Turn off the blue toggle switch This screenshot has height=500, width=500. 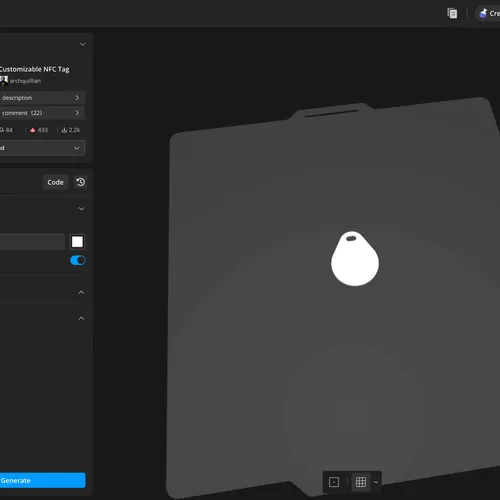click(78, 260)
